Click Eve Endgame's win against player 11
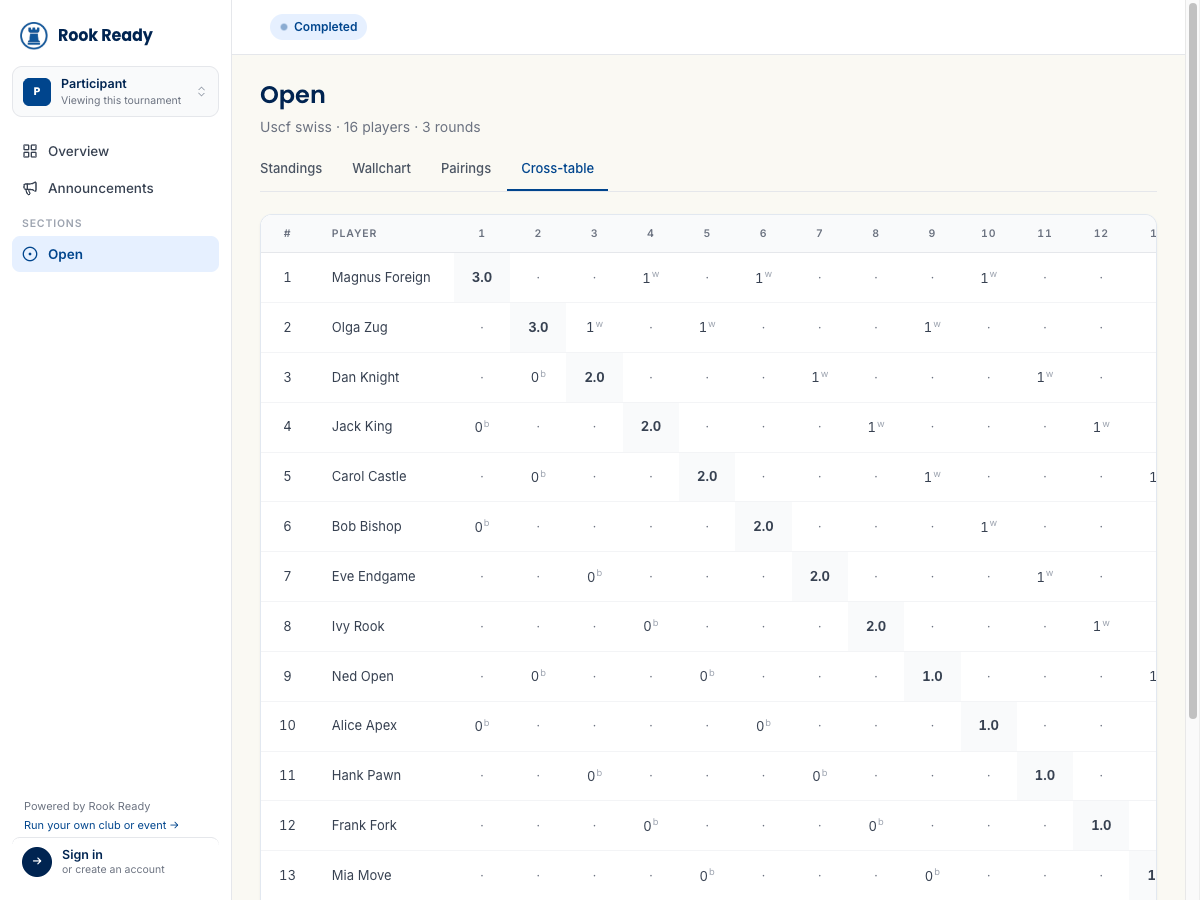This screenshot has width=1200, height=900. [x=1045, y=576]
